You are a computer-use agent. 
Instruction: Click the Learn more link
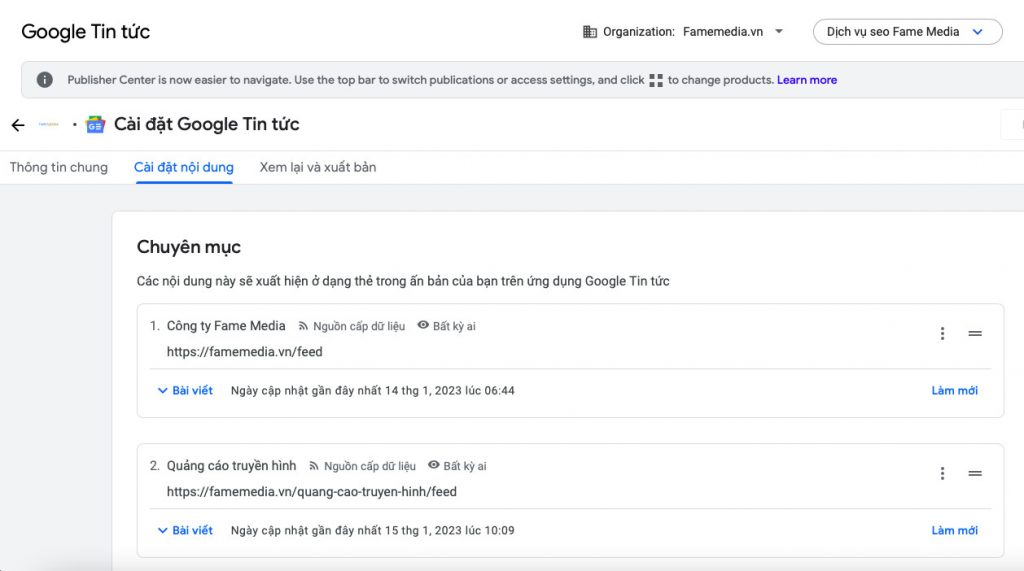[807, 80]
